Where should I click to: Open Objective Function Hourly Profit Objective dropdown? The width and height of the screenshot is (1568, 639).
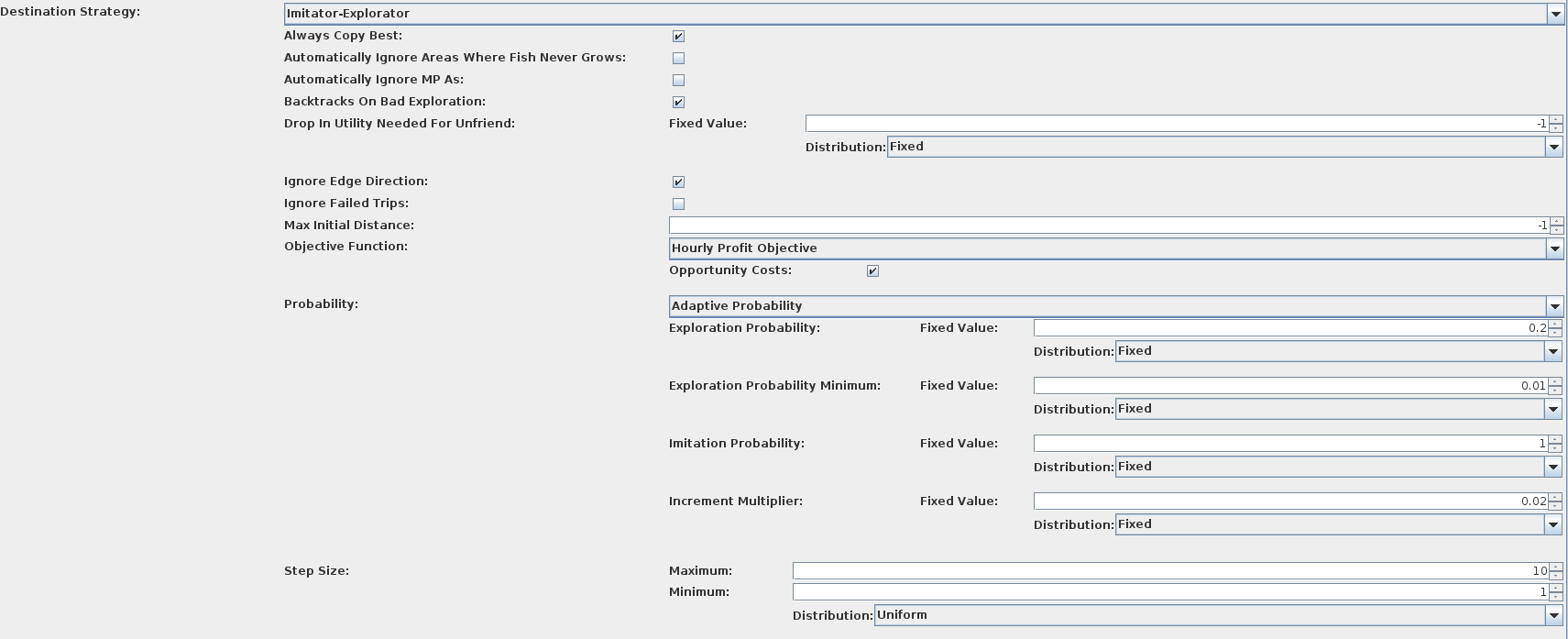[1116, 248]
